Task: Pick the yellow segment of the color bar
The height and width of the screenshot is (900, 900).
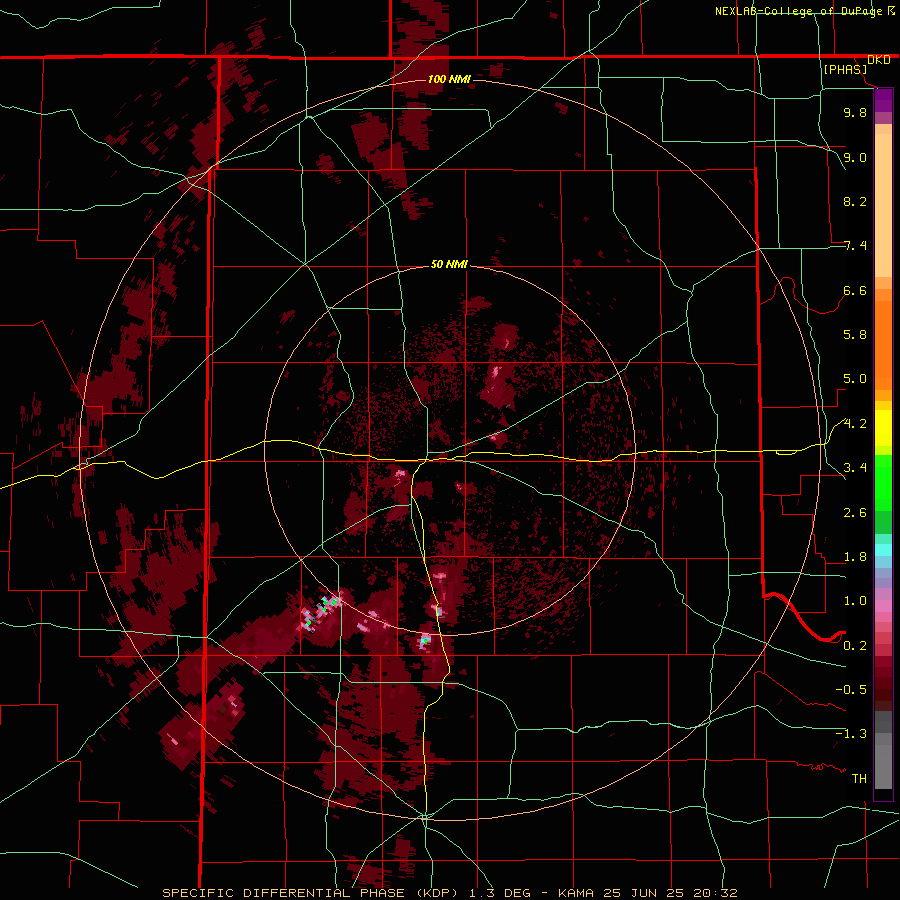Action: pos(883,428)
